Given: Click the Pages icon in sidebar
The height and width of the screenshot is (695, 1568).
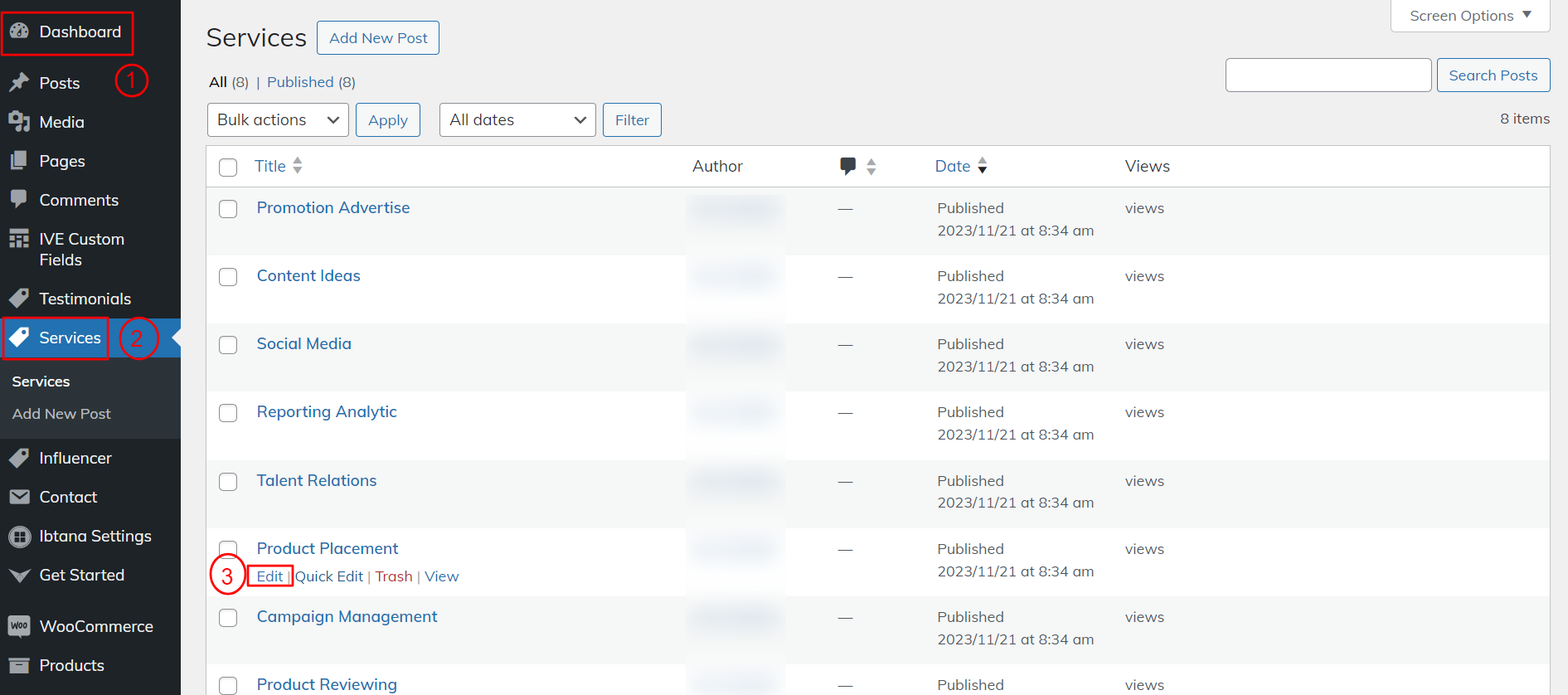Looking at the screenshot, I should click(x=19, y=161).
